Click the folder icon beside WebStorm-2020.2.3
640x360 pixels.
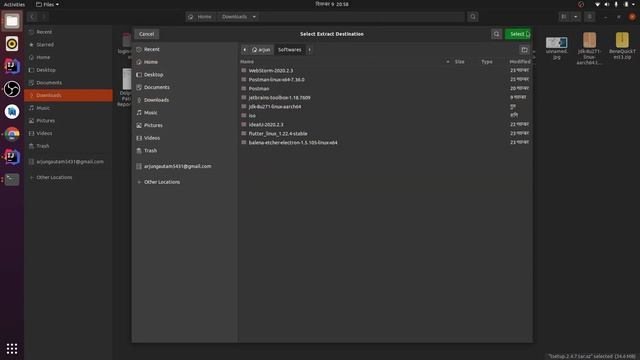pyautogui.click(x=244, y=70)
